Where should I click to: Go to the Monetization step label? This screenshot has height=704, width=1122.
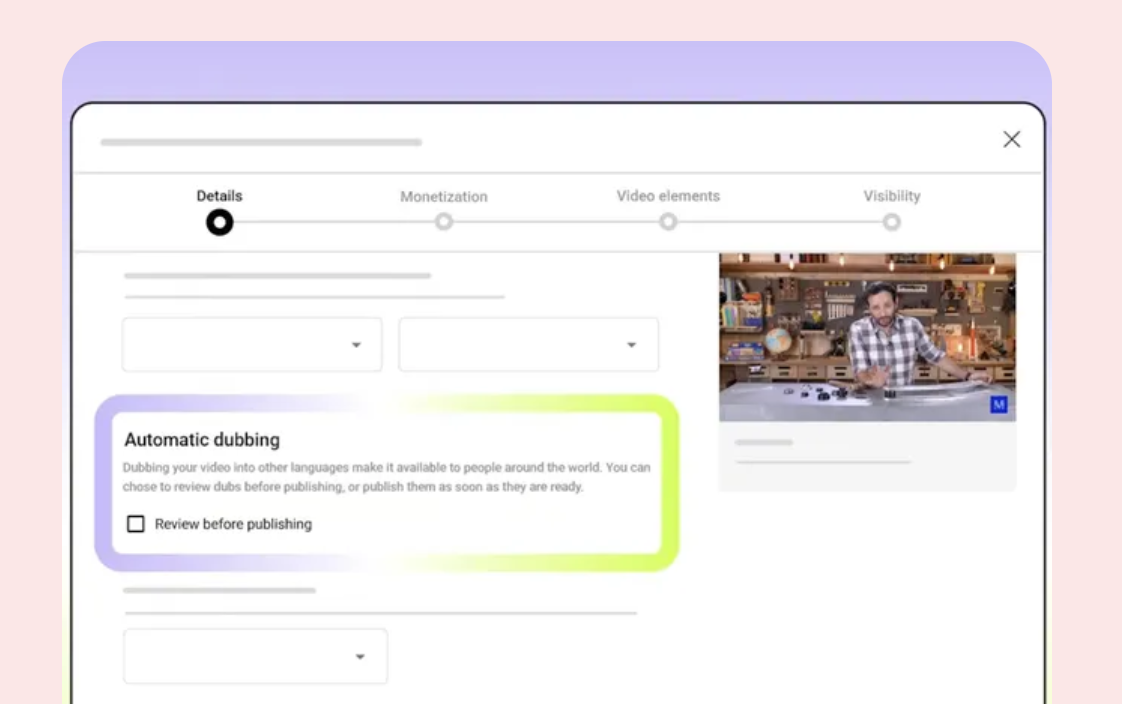pyautogui.click(x=444, y=197)
